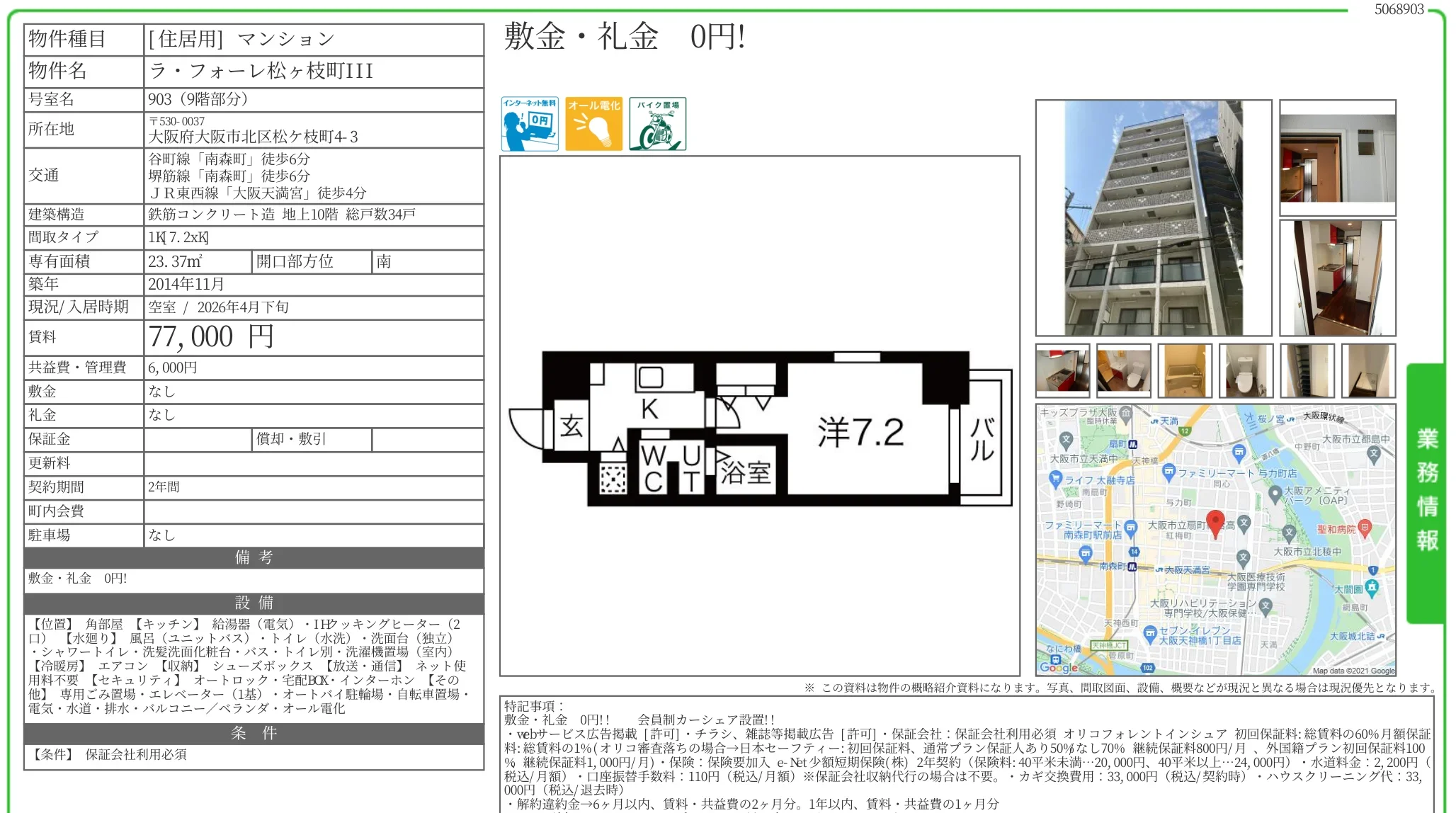The height and width of the screenshot is (813, 1456).
Task: Open the building exterior photo
Action: pos(1154,218)
